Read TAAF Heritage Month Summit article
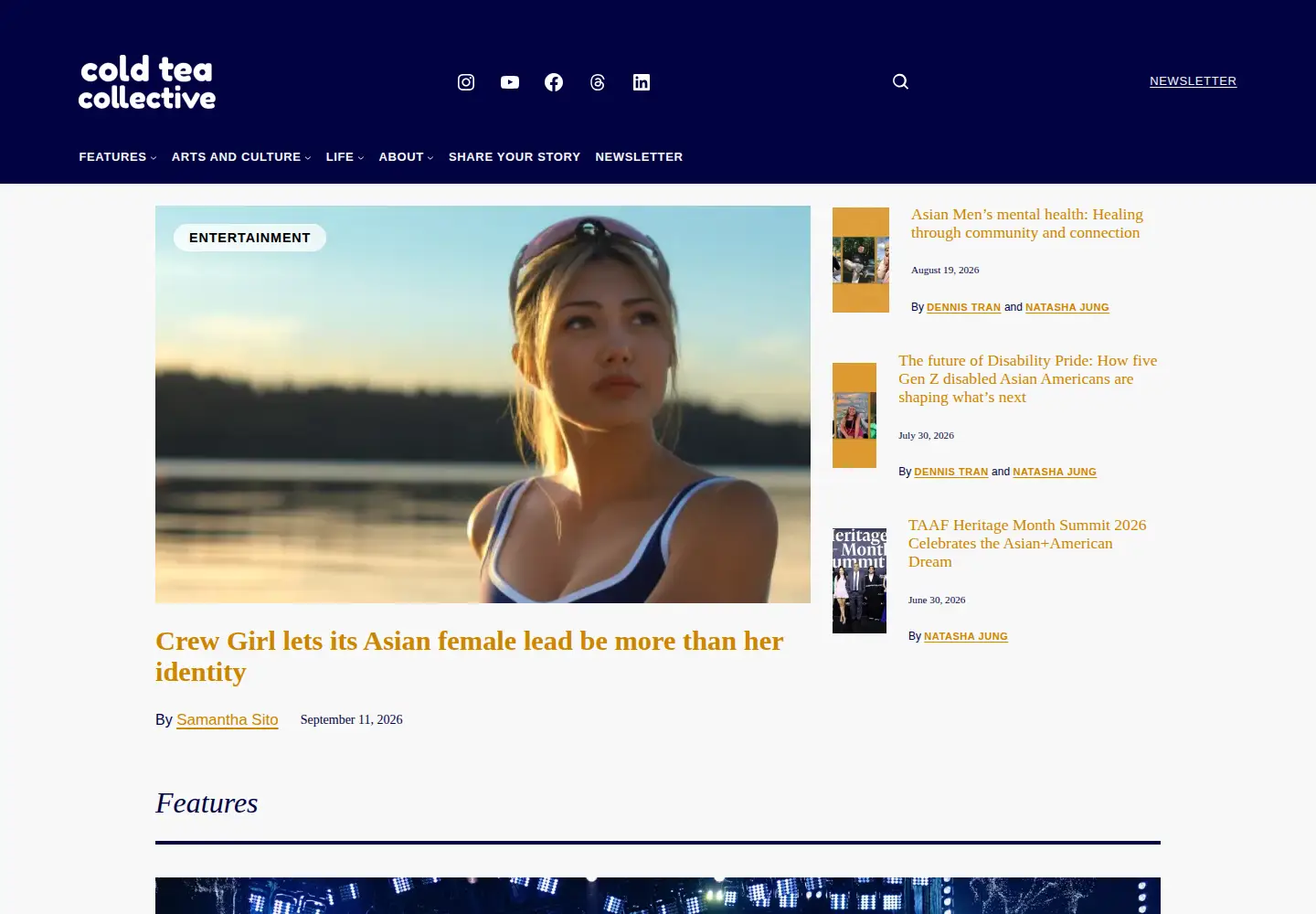Viewport: 1316px width, 914px height. [1027, 544]
